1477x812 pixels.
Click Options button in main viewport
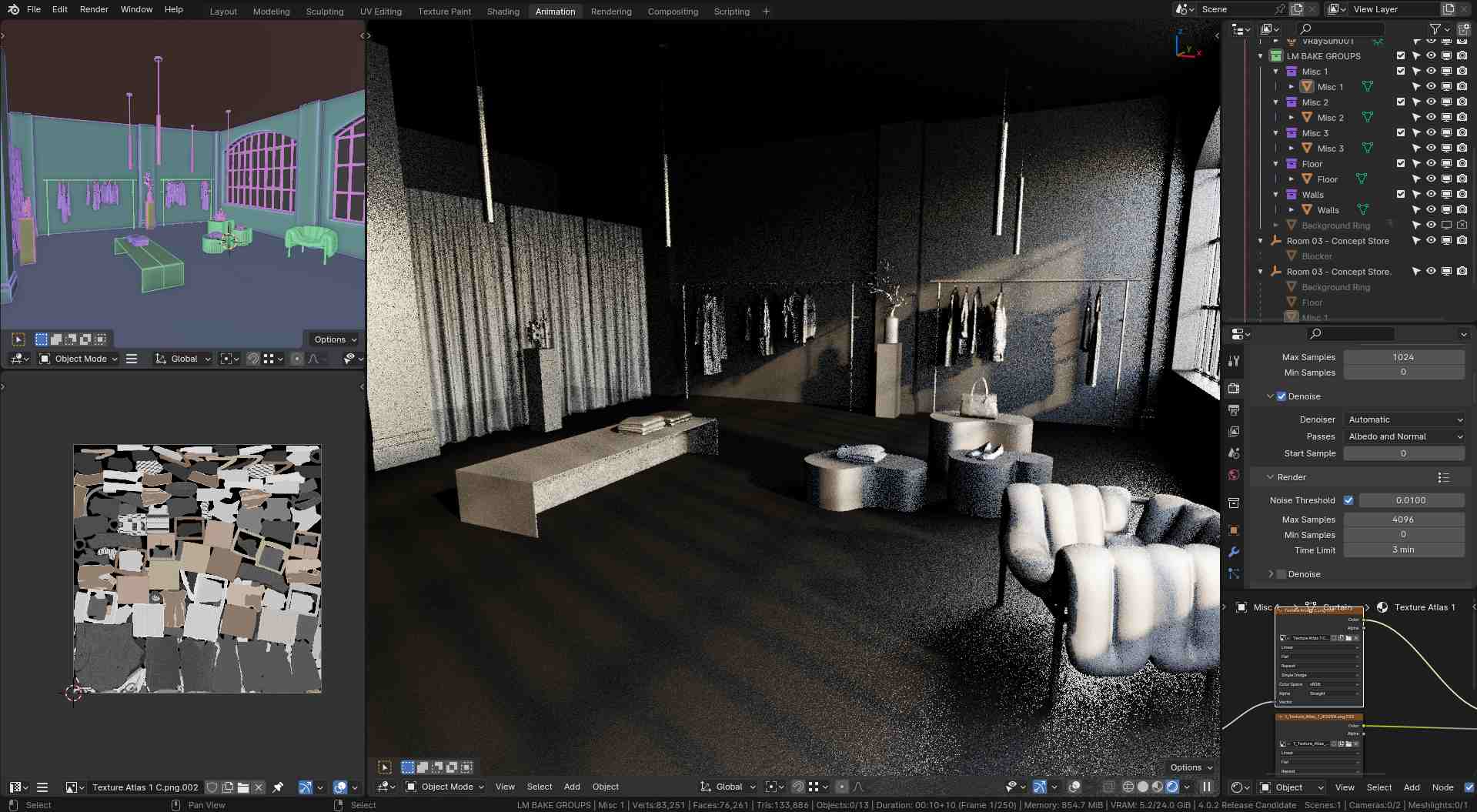(x=1191, y=767)
